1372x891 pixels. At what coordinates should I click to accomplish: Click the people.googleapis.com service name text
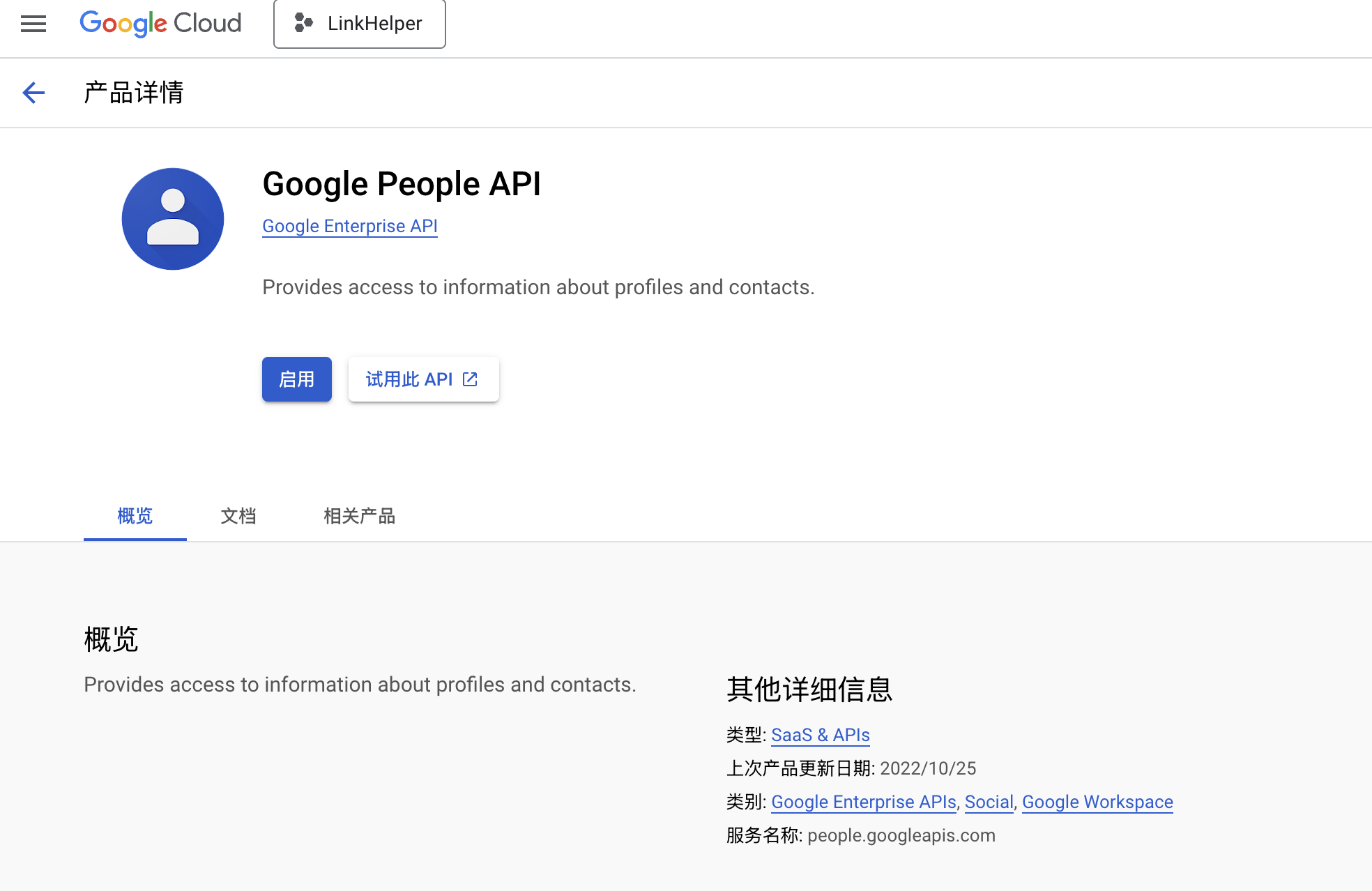click(x=901, y=835)
